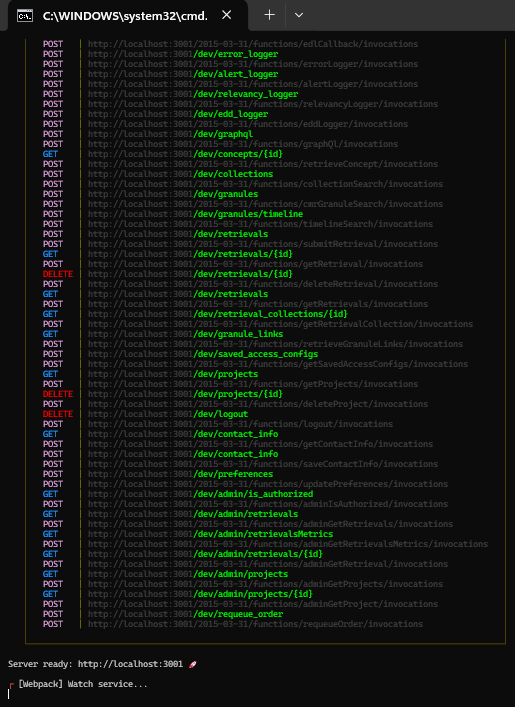
Task: Click the /dev/error_logger endpoint URL
Action: click(183, 54)
